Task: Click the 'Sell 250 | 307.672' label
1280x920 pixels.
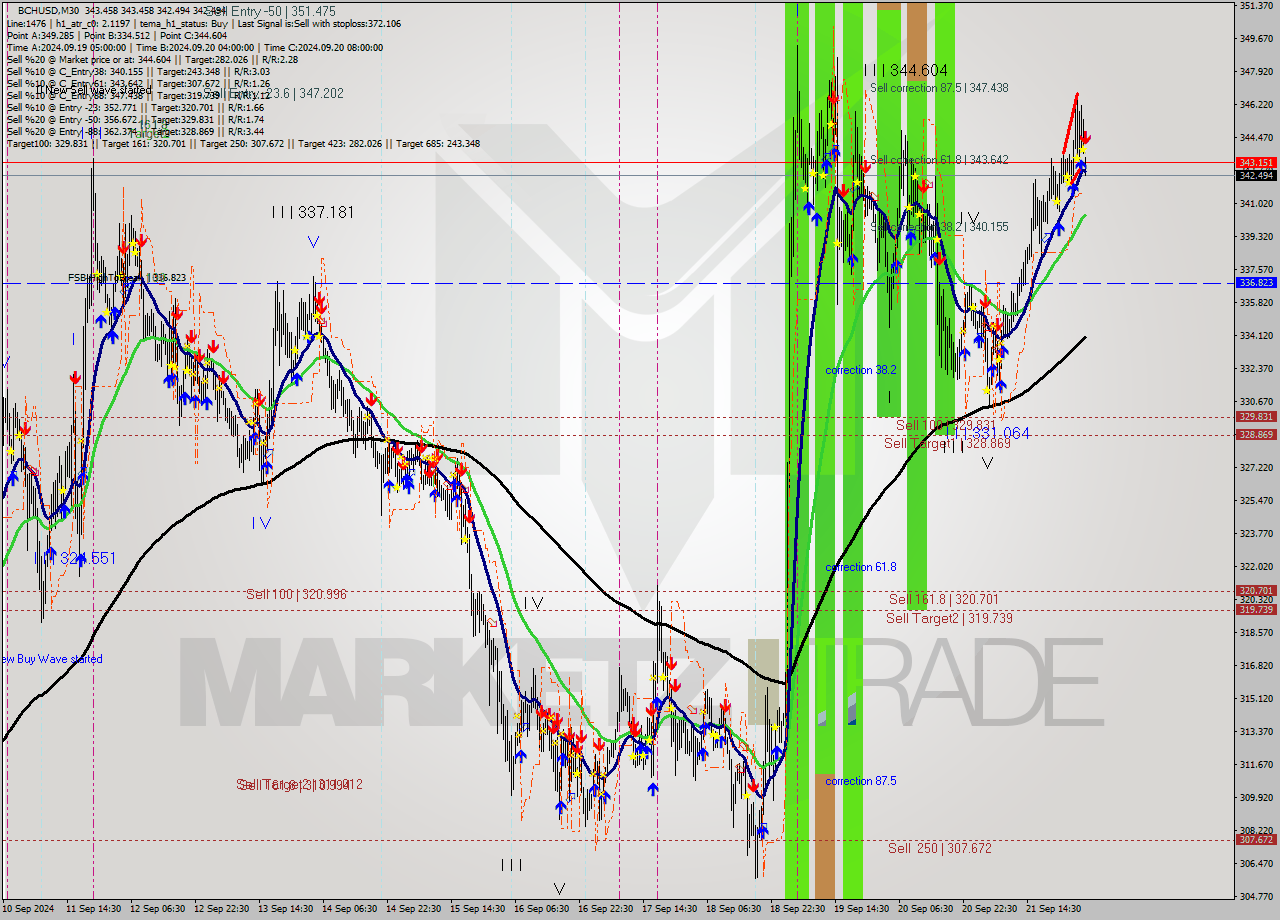Action: point(940,848)
